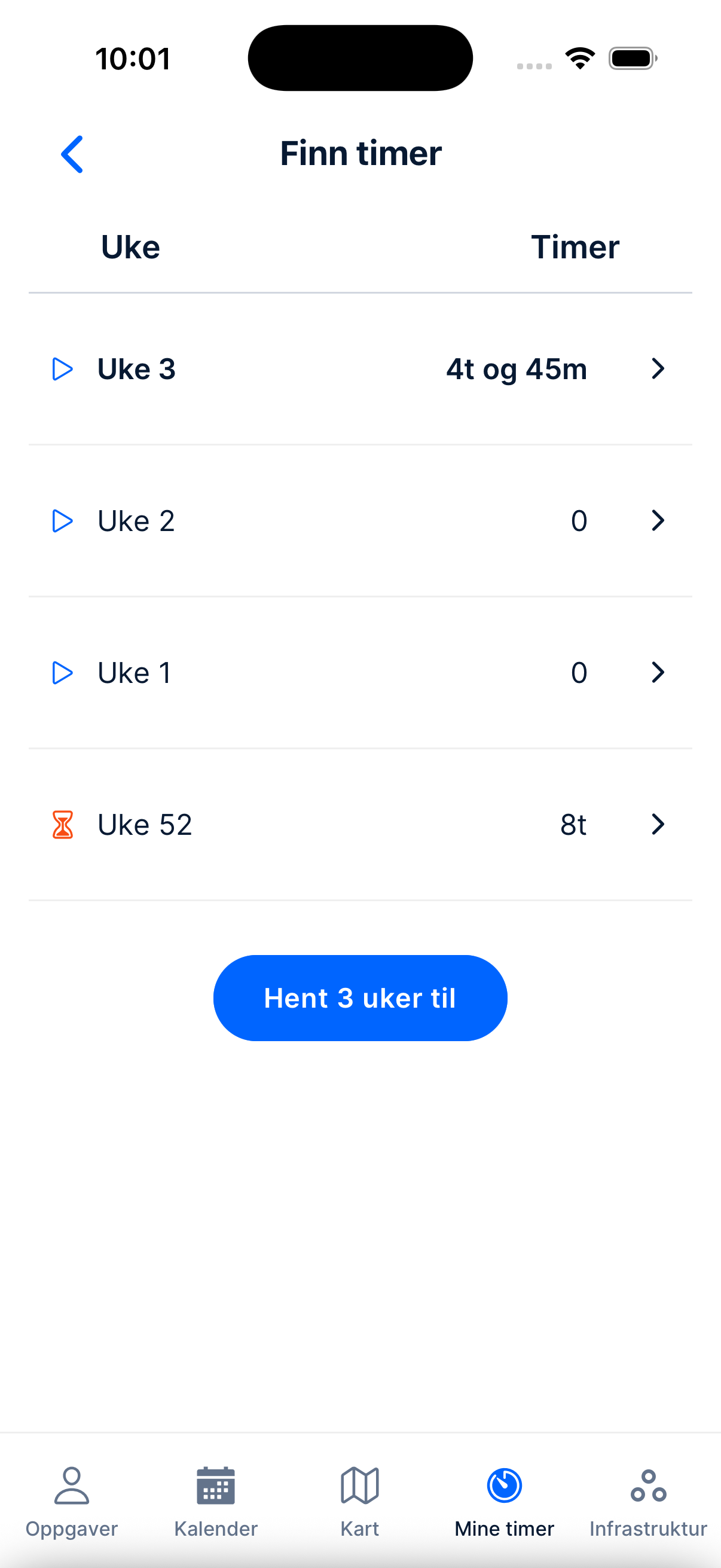Screen dimensions: 721x1568
Task: Click the Uke column header
Action: [x=131, y=247]
